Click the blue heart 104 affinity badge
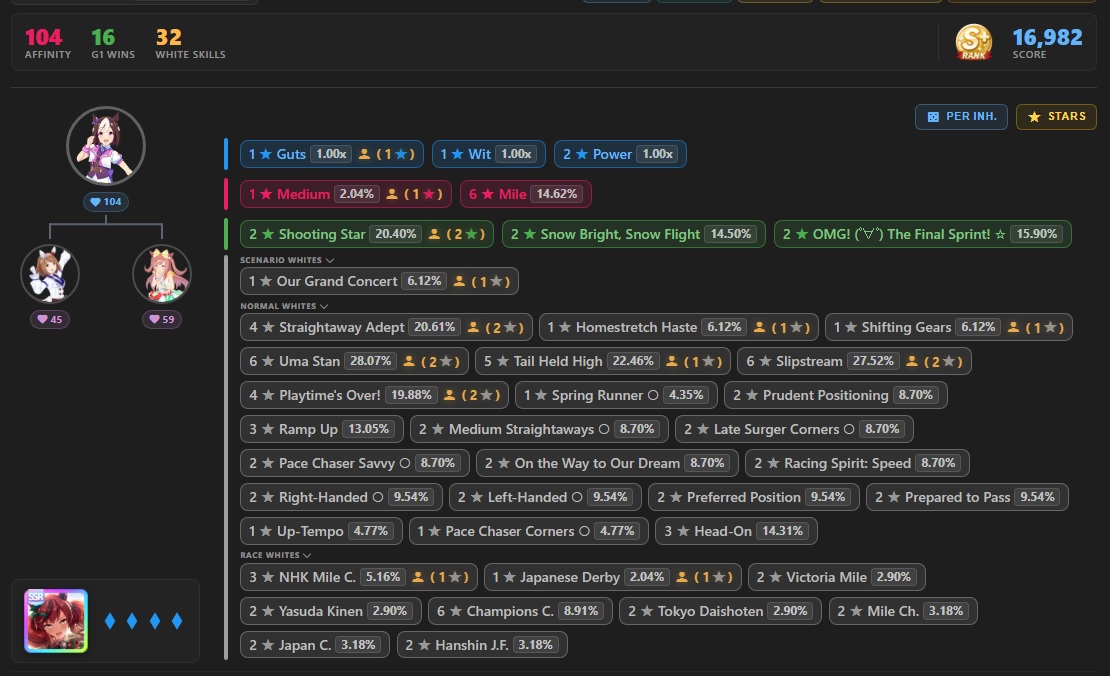The height and width of the screenshot is (676, 1110). (x=106, y=202)
